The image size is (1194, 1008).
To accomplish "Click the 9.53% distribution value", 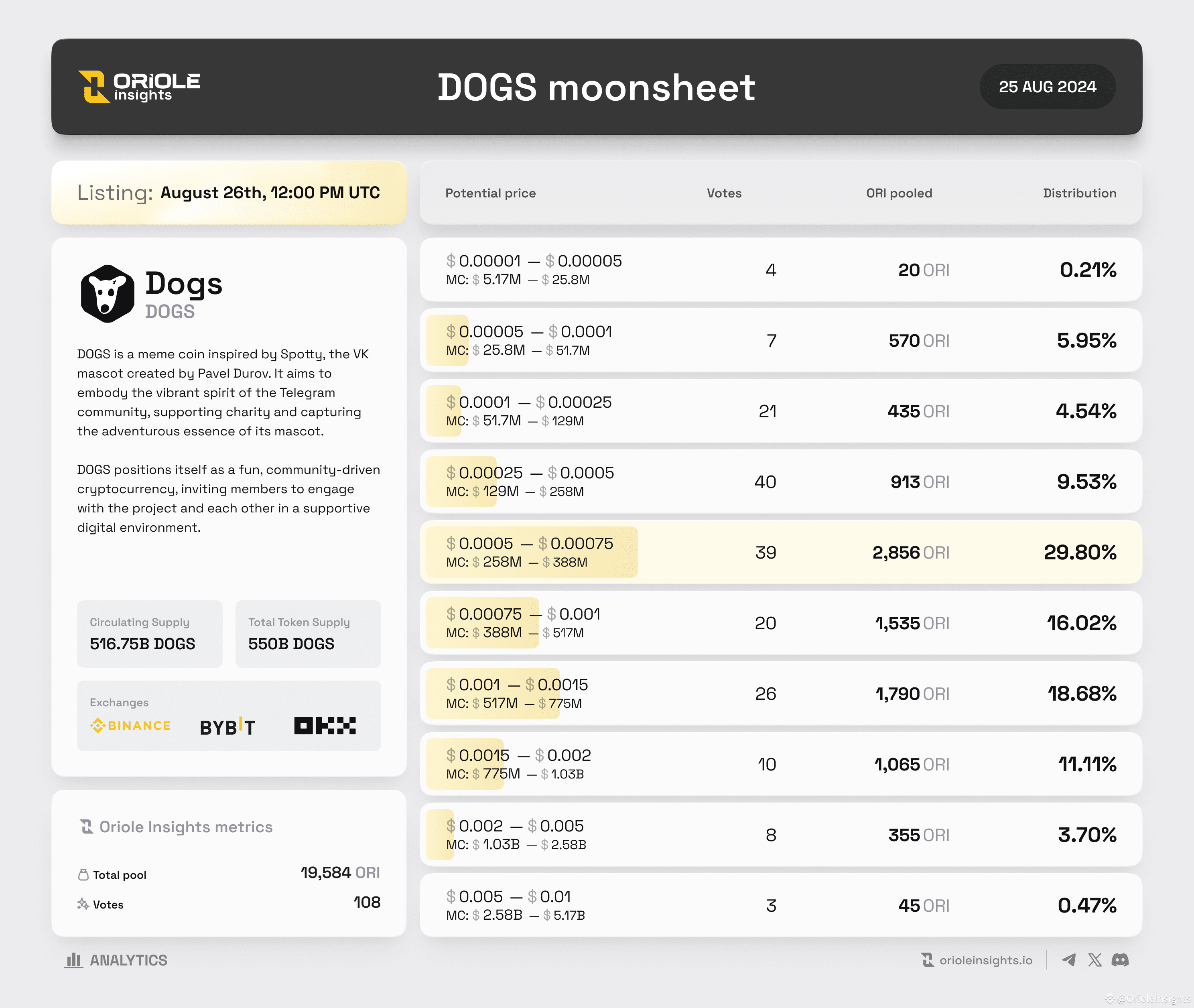I will point(1086,482).
